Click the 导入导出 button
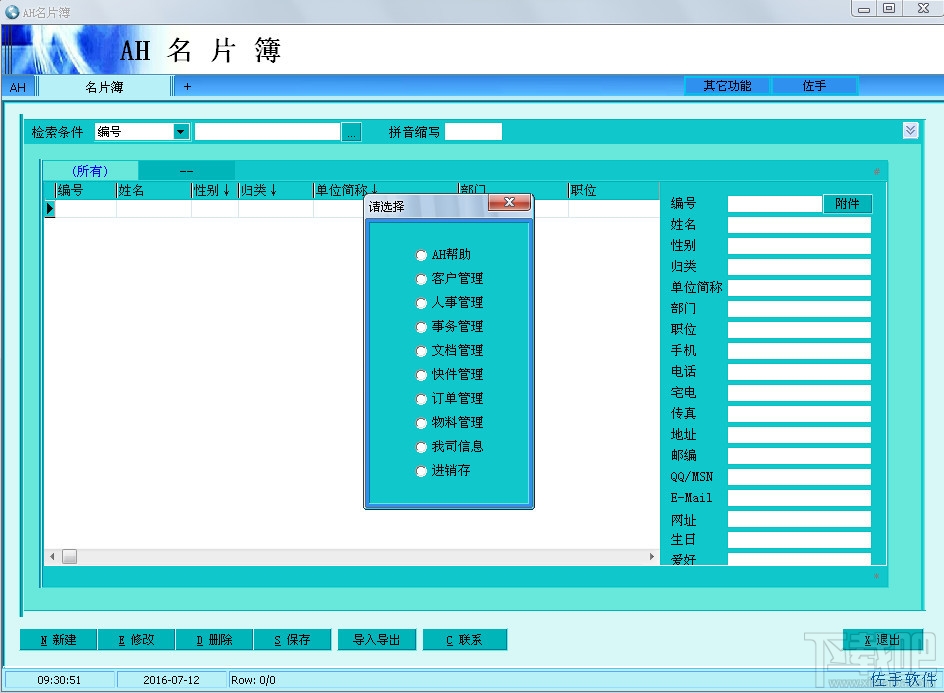 tap(377, 639)
